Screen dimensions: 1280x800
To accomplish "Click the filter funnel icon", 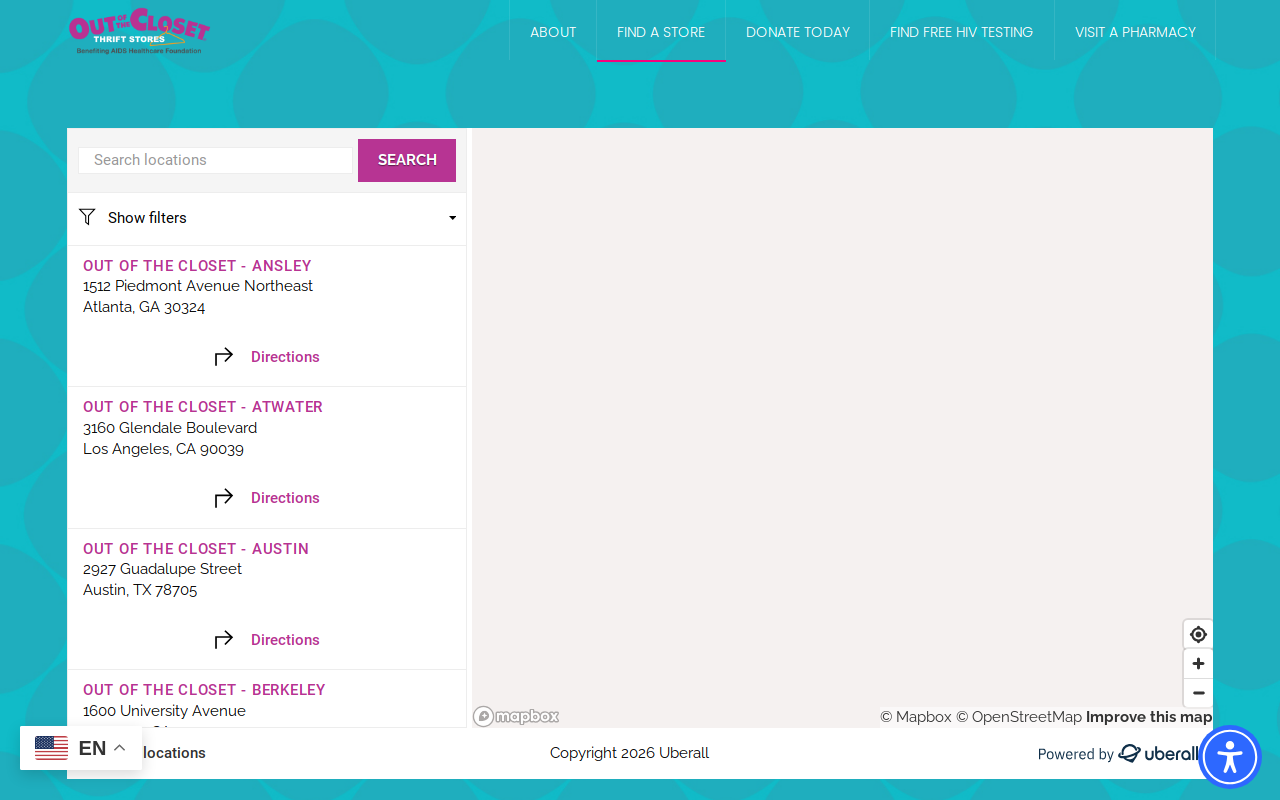I will tap(87, 217).
